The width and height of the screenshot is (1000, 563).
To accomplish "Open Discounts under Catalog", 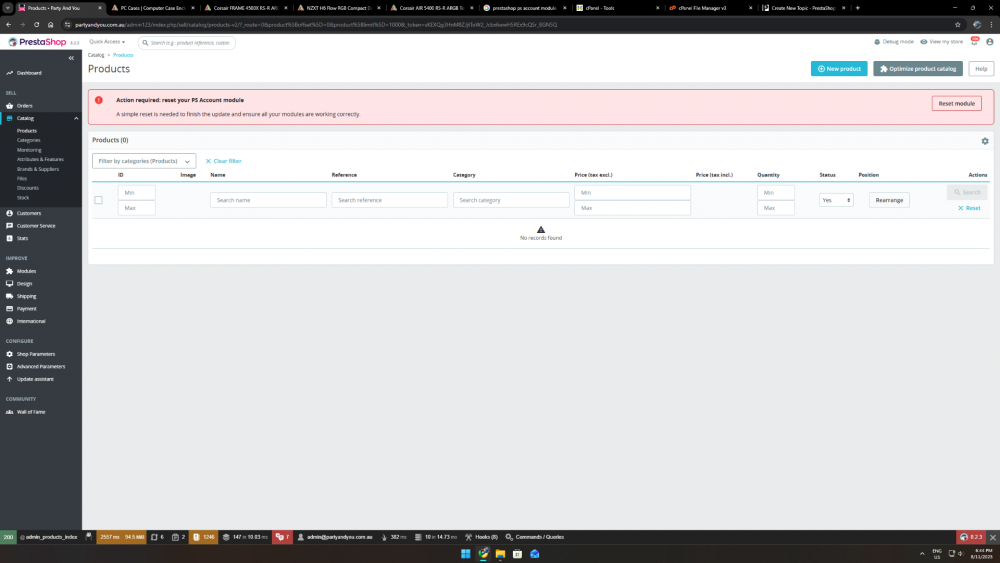I will pos(28,188).
